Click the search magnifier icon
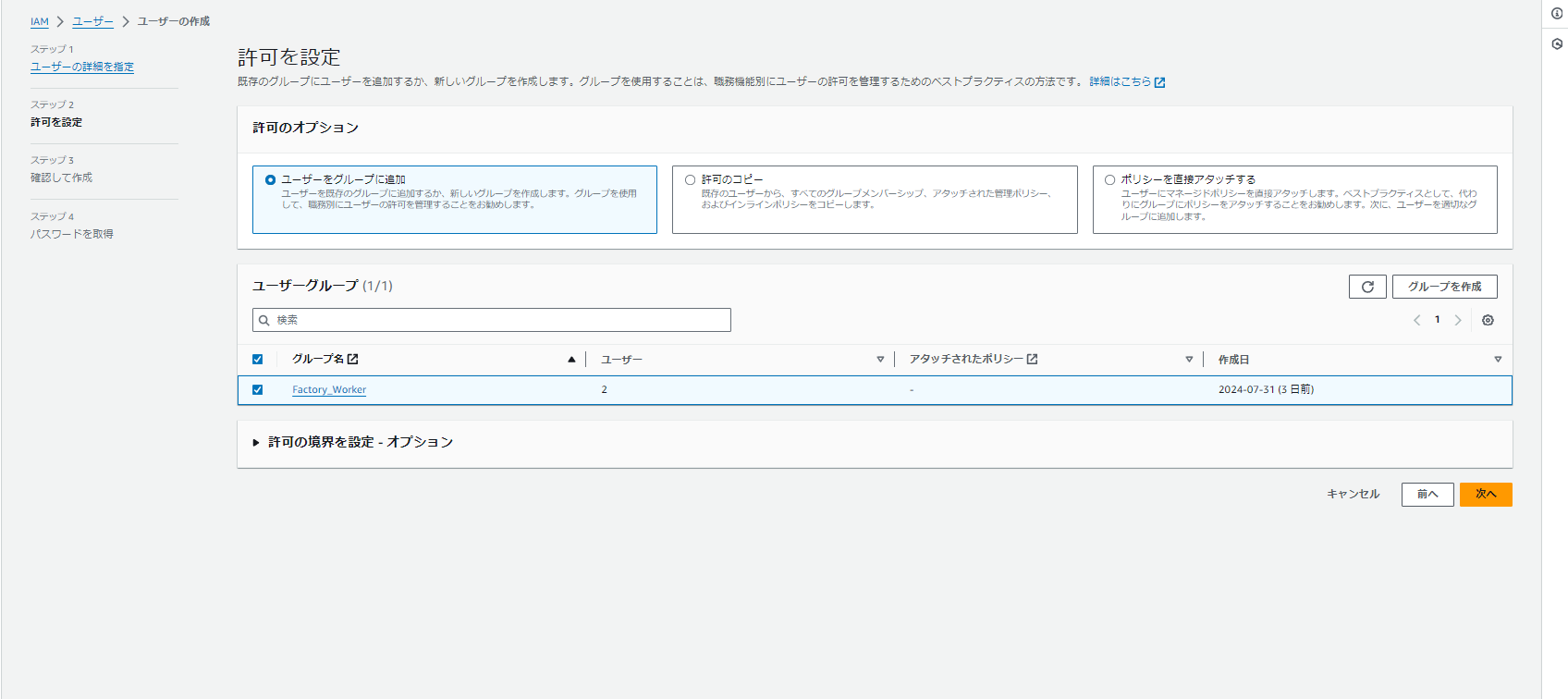The width and height of the screenshot is (1568, 699). 264,320
